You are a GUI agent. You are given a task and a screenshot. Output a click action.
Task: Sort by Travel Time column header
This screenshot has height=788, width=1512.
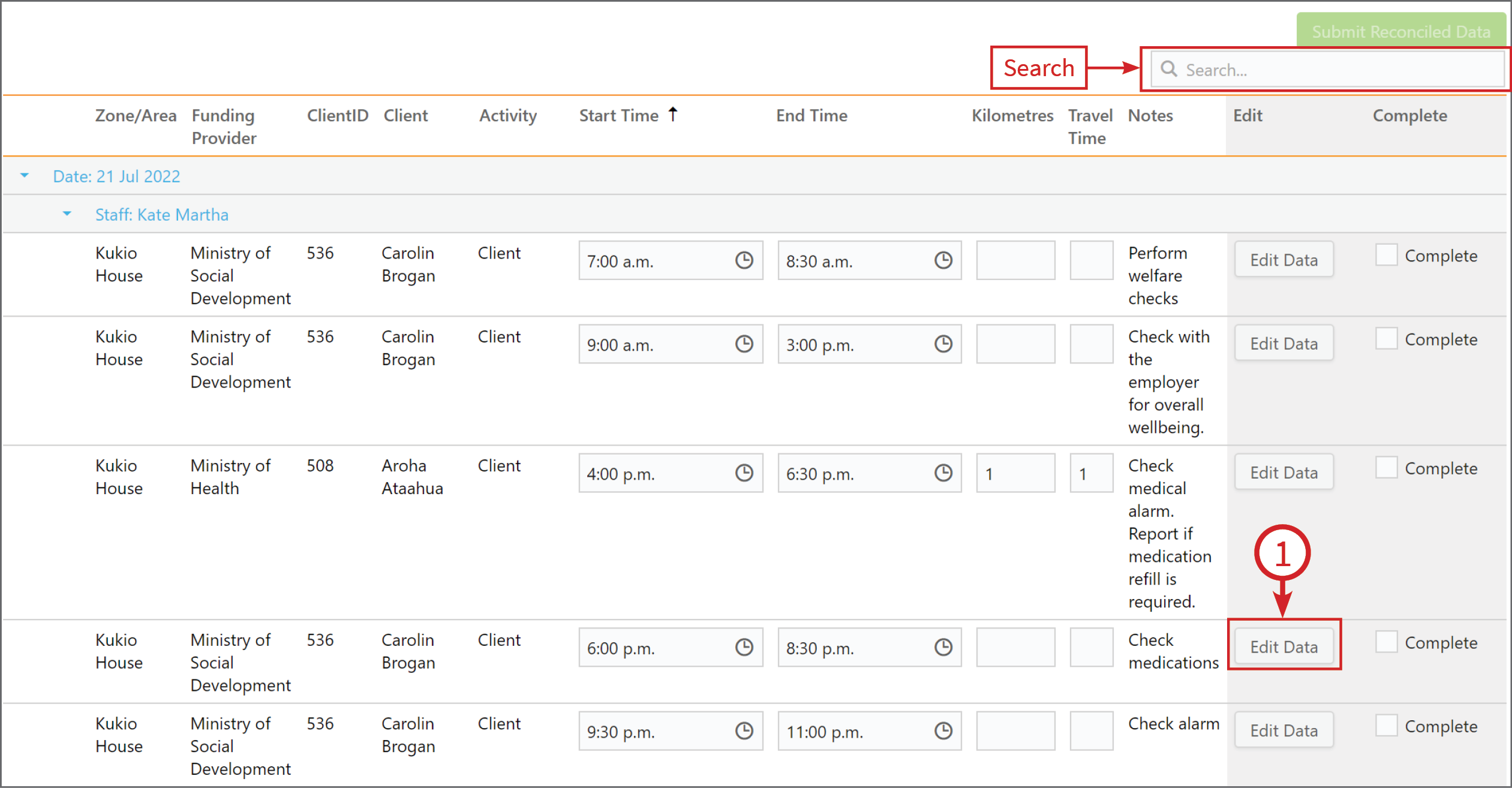1090,127
